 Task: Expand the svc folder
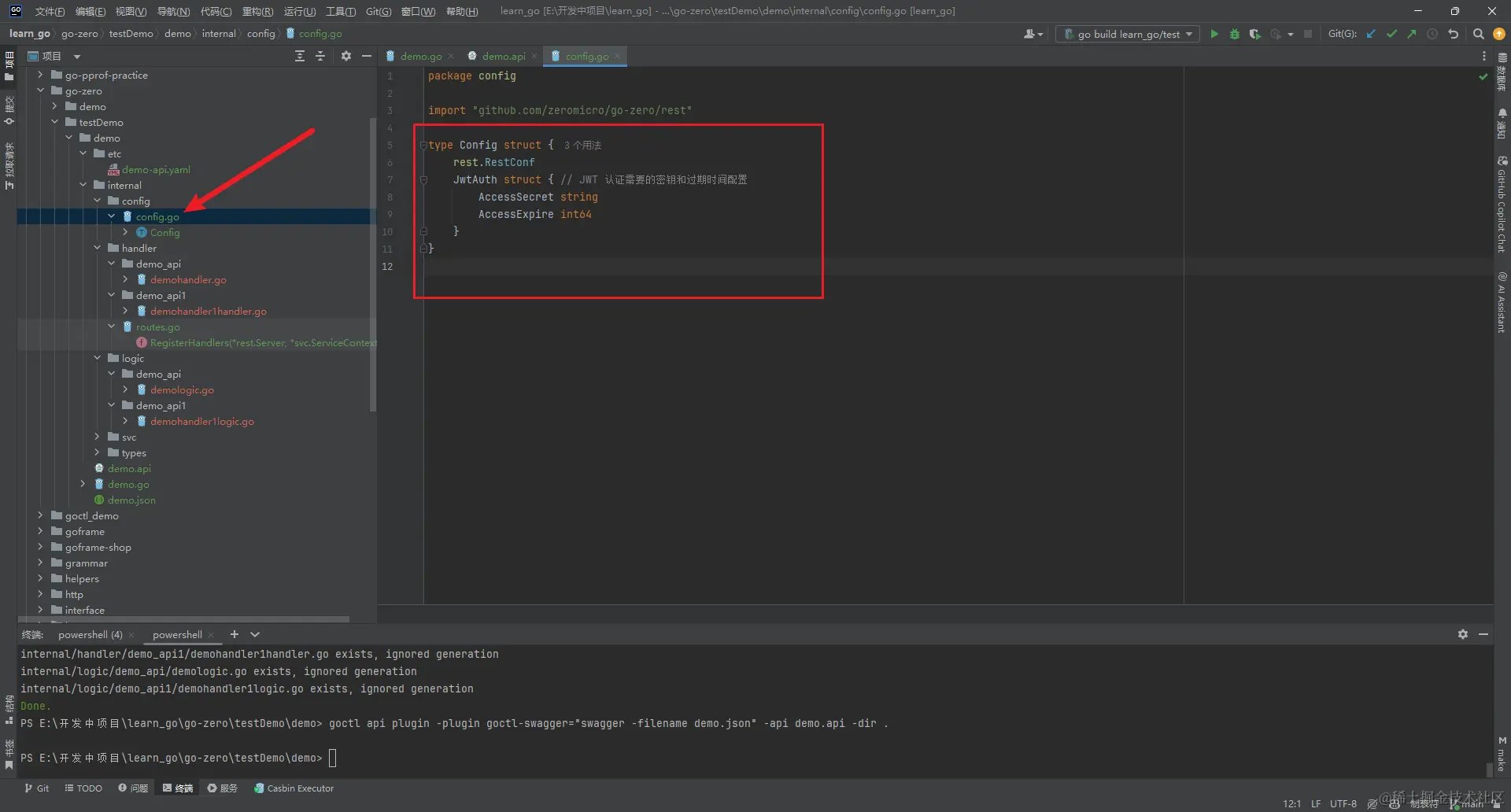[x=97, y=437]
